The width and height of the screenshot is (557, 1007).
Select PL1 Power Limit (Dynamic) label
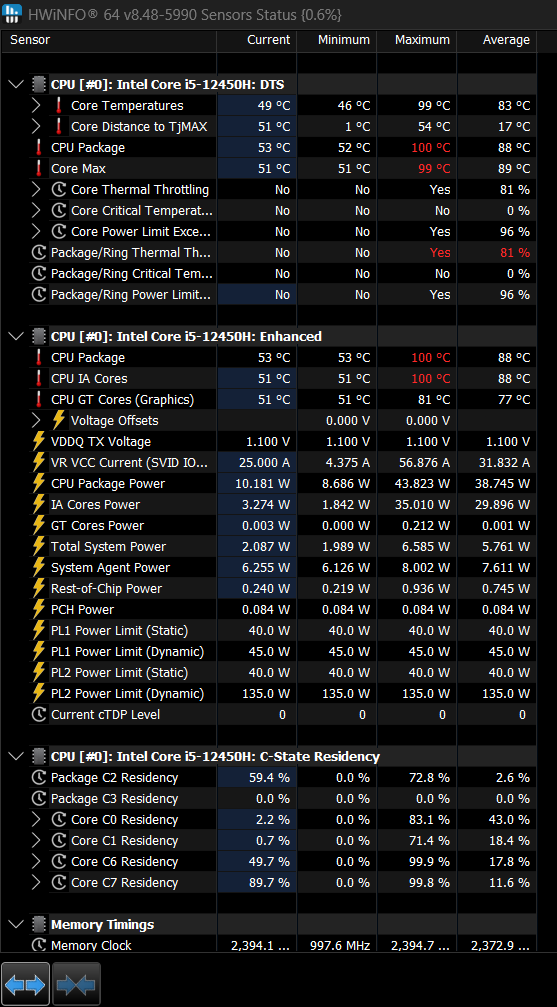[x=127, y=652]
